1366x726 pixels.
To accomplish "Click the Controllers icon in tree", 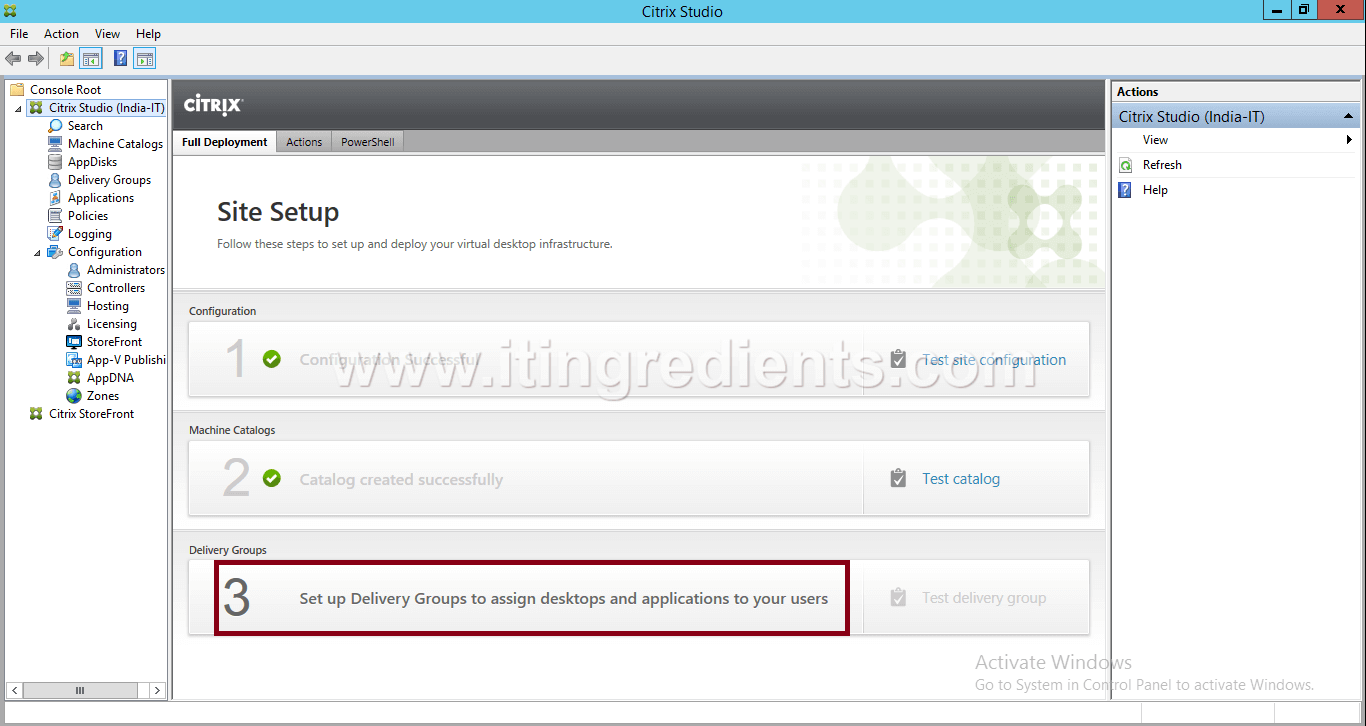I will pos(74,288).
